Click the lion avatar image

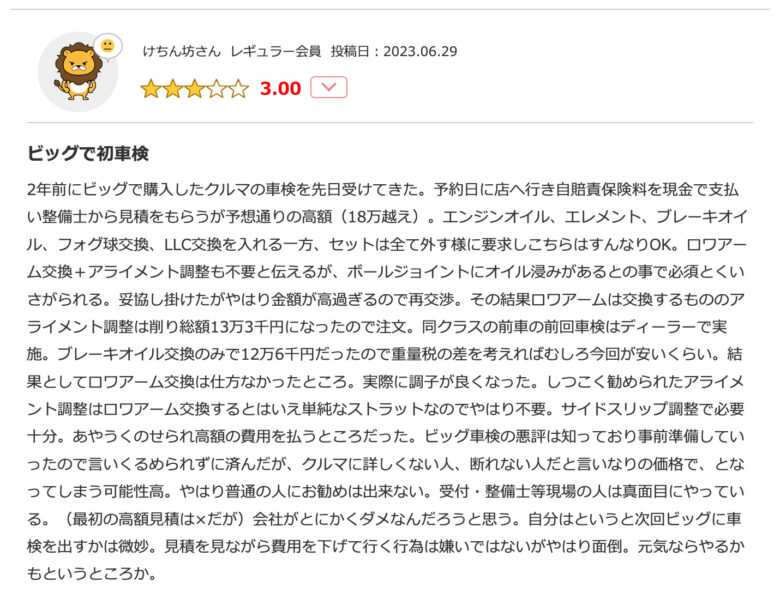click(x=75, y=72)
